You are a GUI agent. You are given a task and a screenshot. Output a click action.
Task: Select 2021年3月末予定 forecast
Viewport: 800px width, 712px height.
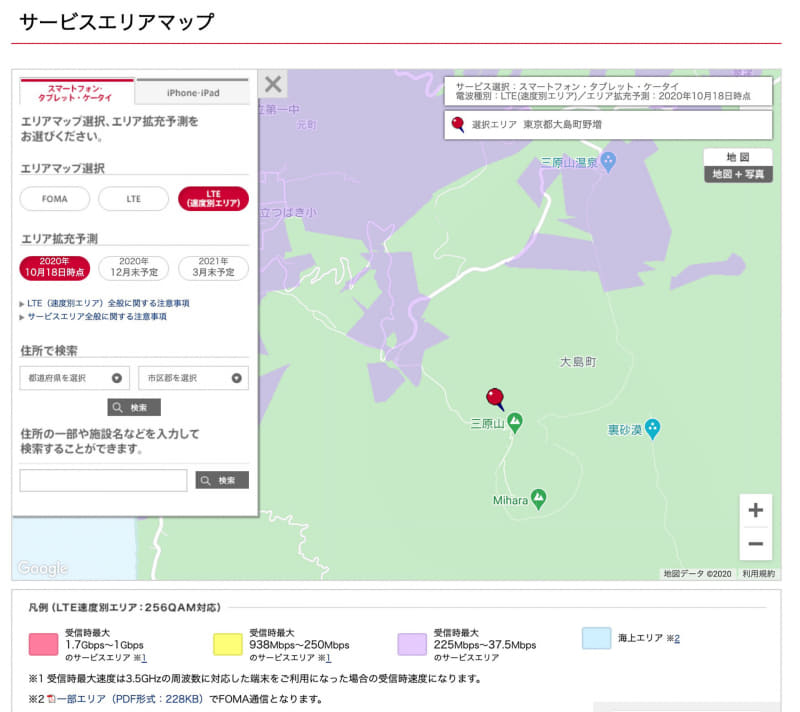213,268
